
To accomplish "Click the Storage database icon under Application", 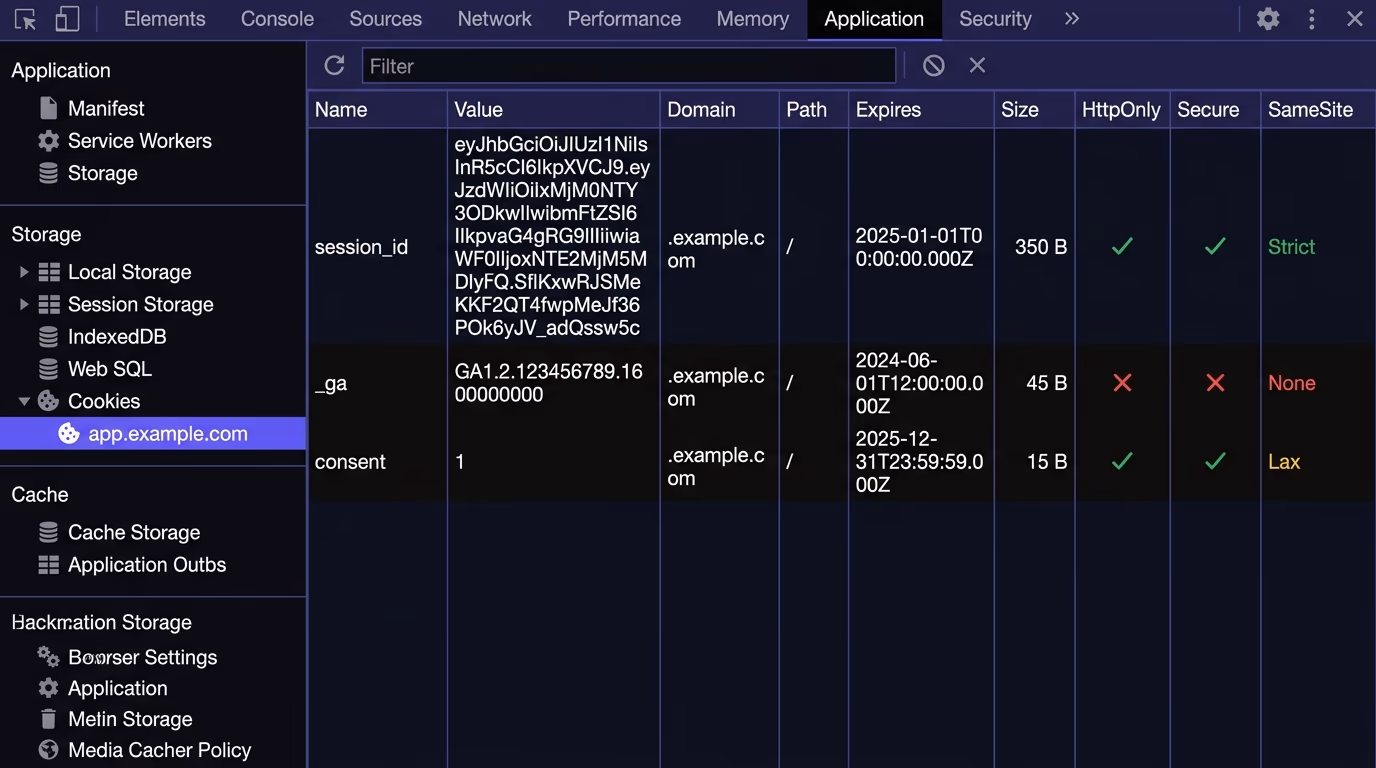I will [x=48, y=173].
